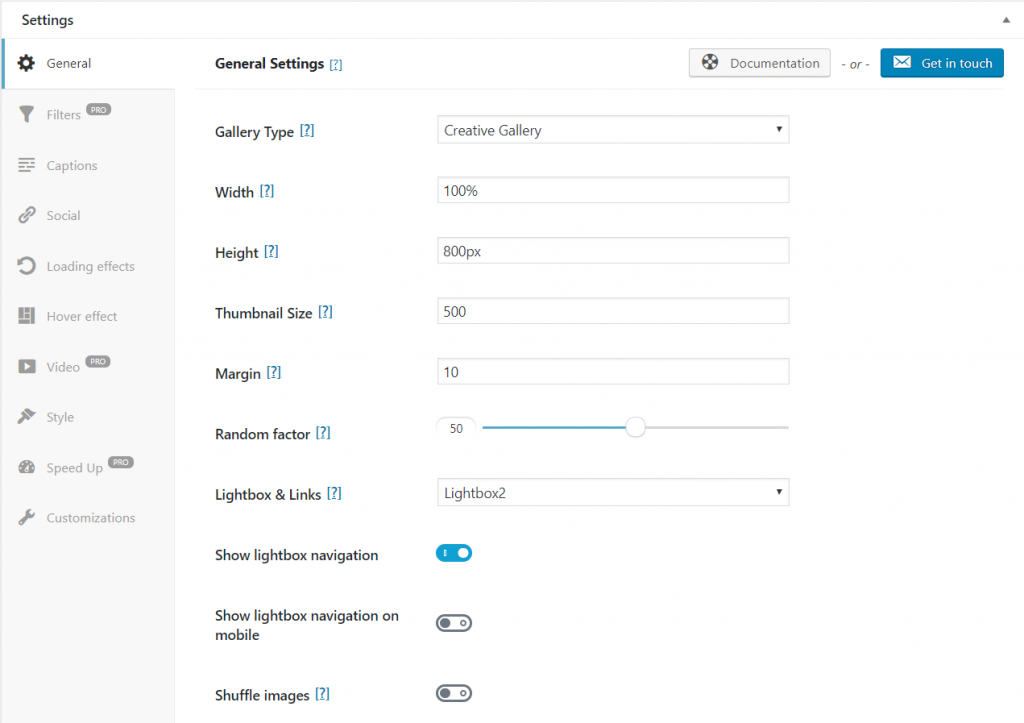Click the Random factor value box showing 50
The width and height of the screenshot is (1024, 723).
tap(456, 428)
